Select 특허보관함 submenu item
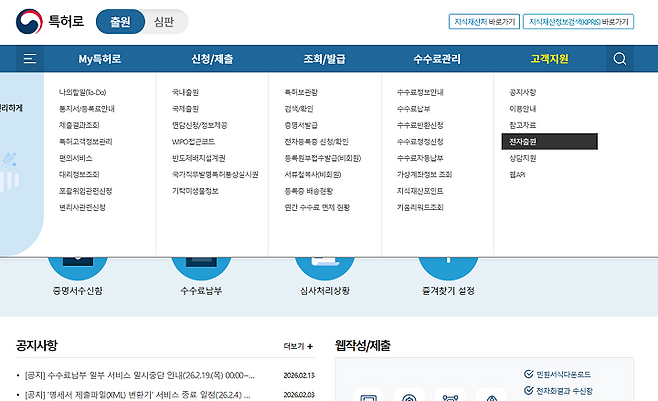Image resolution: width=658 pixels, height=401 pixels. pos(301,92)
